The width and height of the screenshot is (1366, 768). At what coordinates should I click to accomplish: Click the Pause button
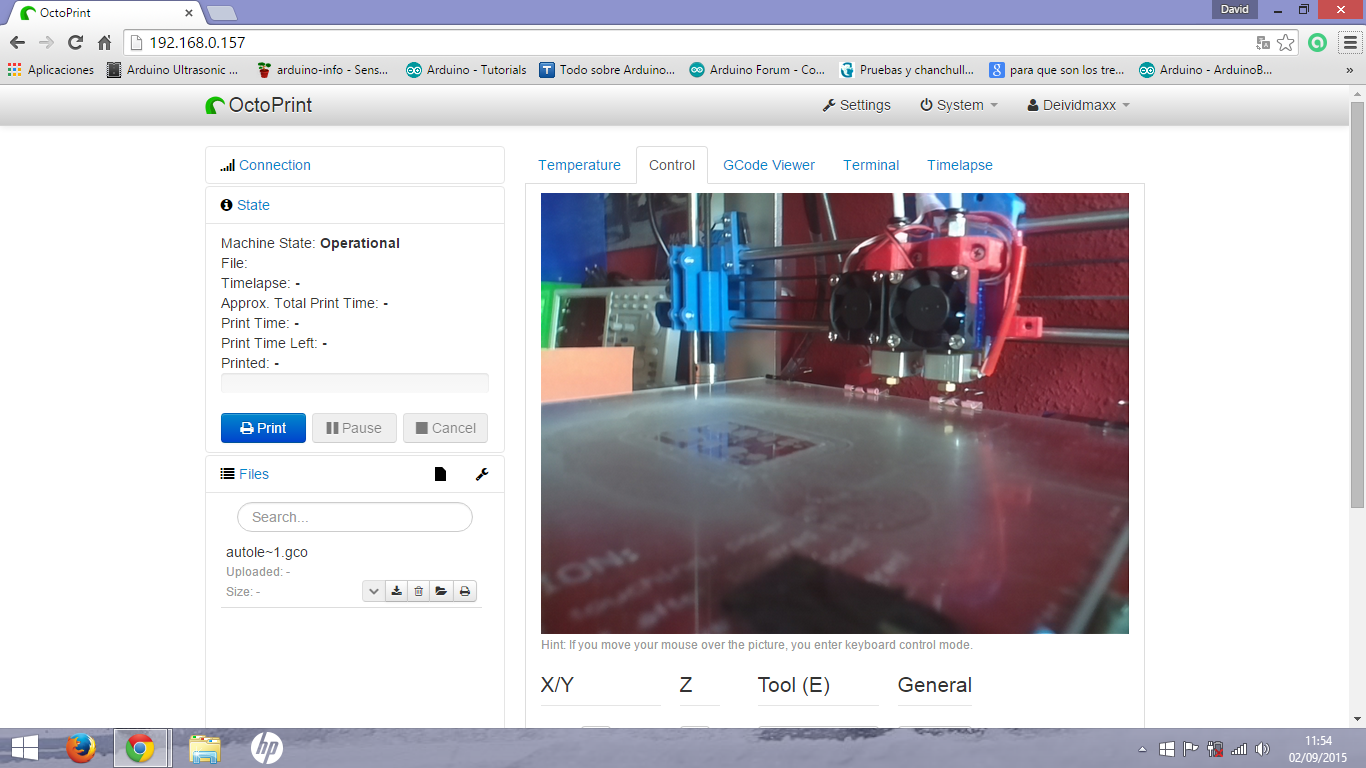pos(354,428)
